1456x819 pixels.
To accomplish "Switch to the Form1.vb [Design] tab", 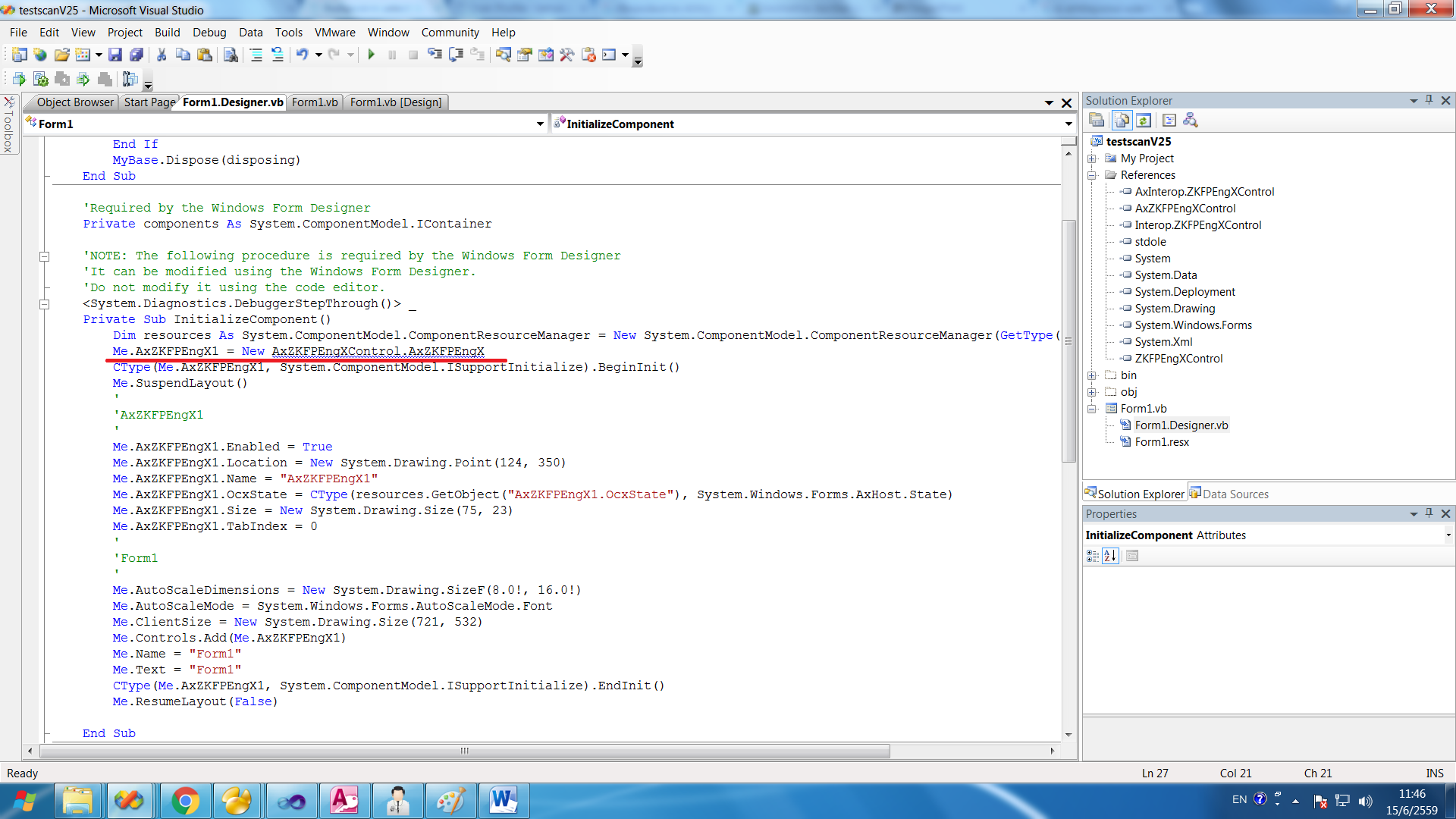I will 394,102.
